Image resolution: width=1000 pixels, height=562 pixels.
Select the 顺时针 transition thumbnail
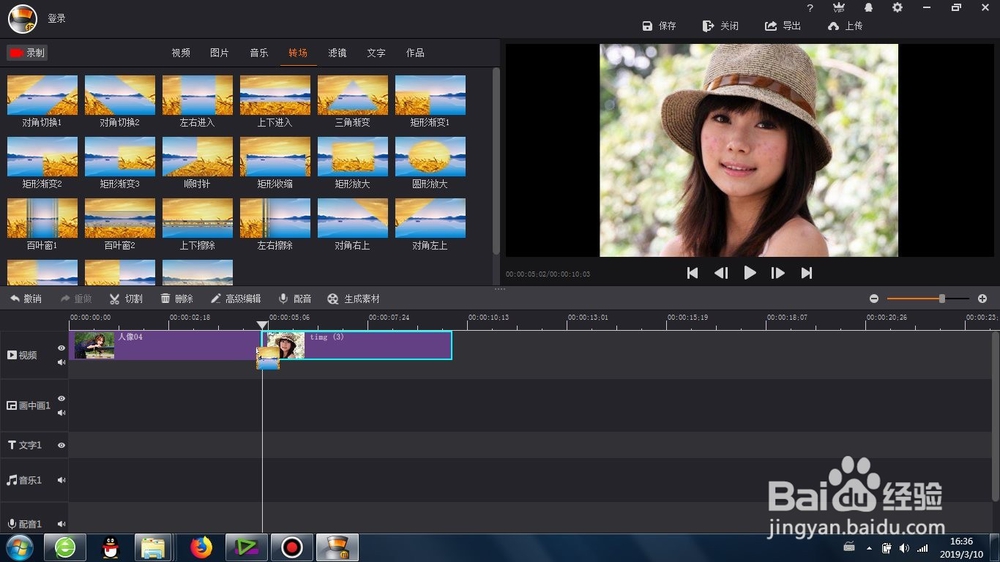point(198,156)
